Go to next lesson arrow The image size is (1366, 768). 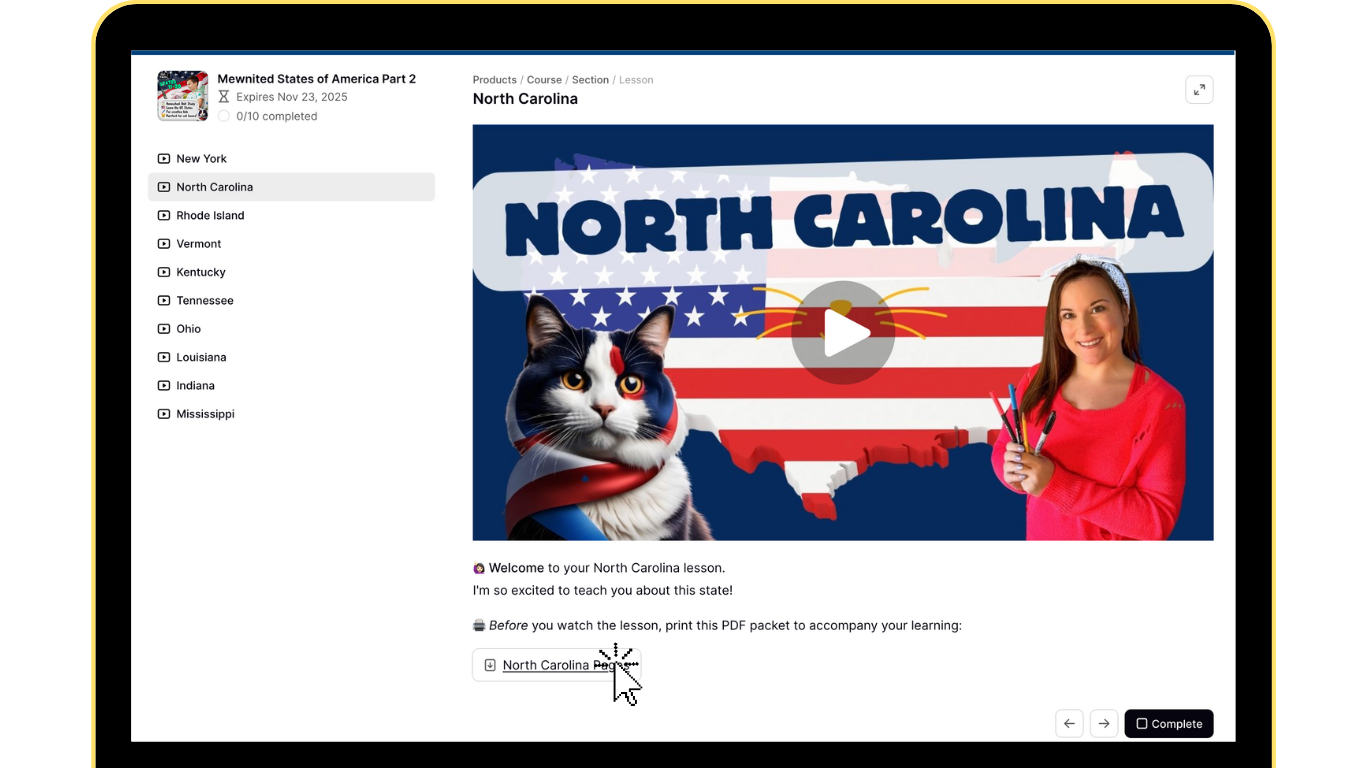coord(1103,724)
